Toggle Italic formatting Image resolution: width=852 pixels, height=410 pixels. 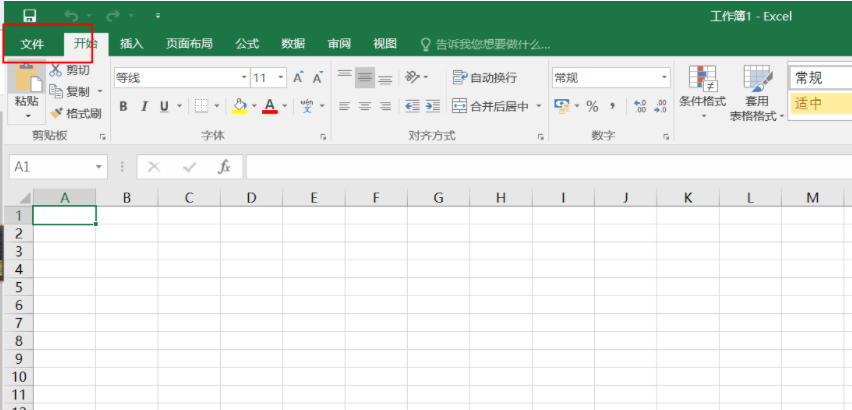[x=144, y=106]
